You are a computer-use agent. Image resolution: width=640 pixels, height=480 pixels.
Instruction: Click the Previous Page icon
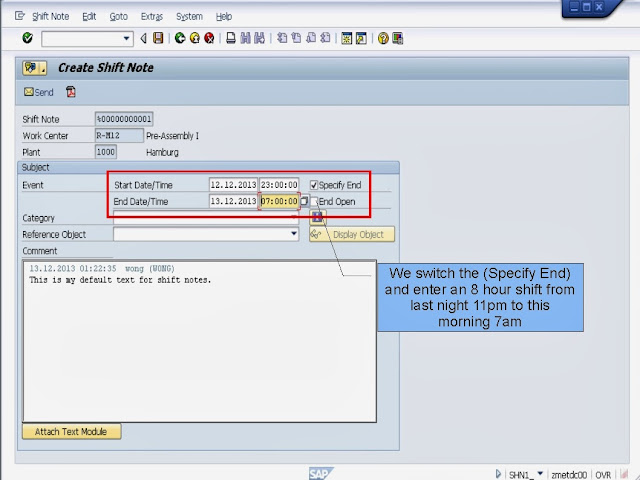[296, 38]
